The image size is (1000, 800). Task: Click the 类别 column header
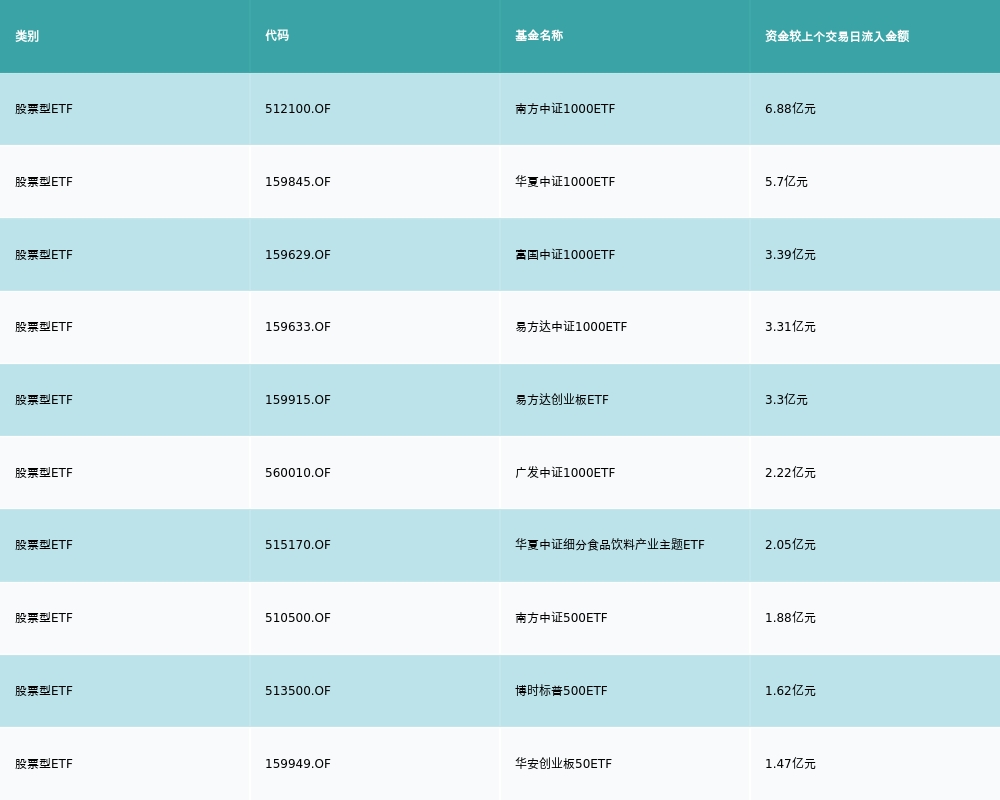point(27,36)
